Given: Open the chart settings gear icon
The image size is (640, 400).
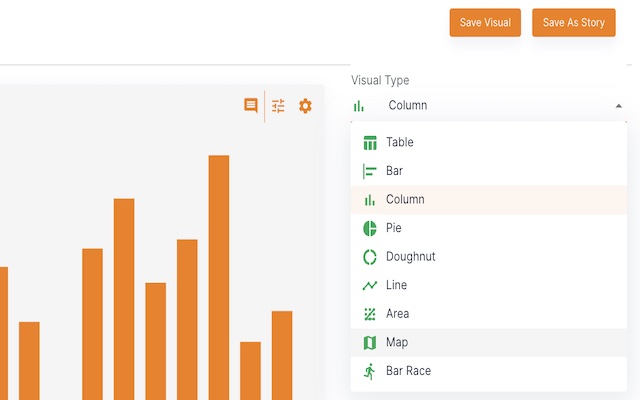Looking at the screenshot, I should tap(305, 106).
